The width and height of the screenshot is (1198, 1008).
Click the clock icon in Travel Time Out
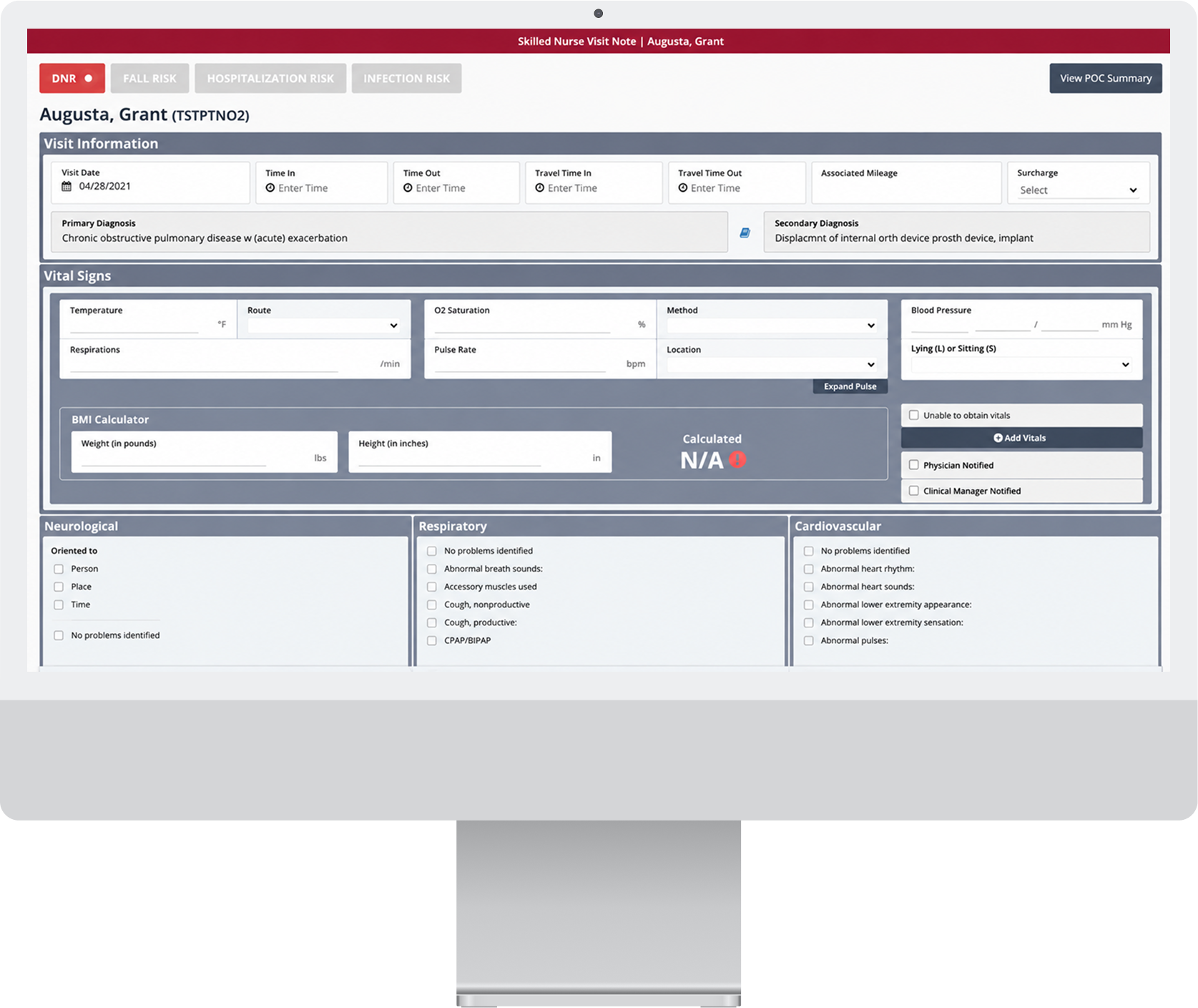point(683,188)
